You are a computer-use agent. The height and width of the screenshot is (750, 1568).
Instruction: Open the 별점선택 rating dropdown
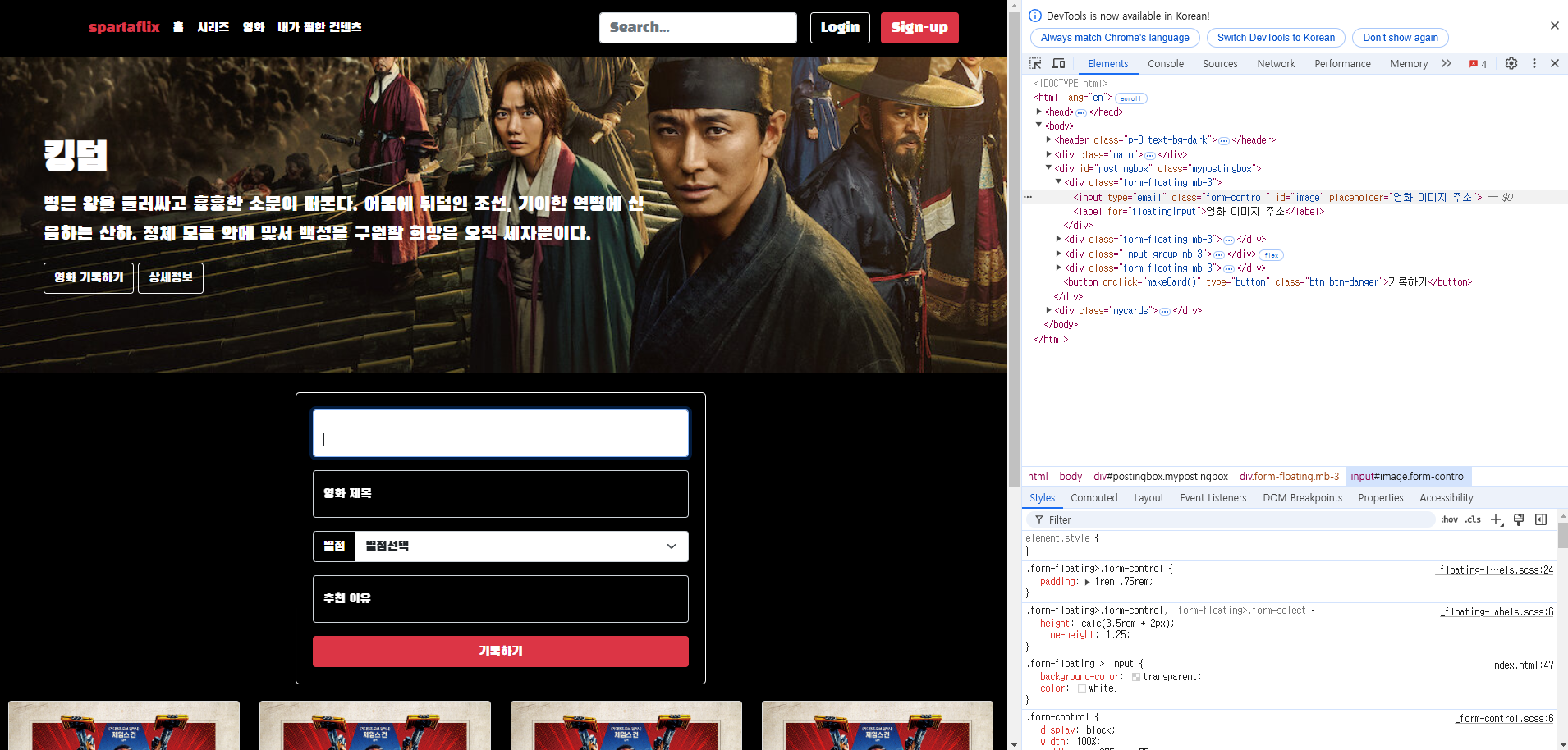(x=521, y=546)
